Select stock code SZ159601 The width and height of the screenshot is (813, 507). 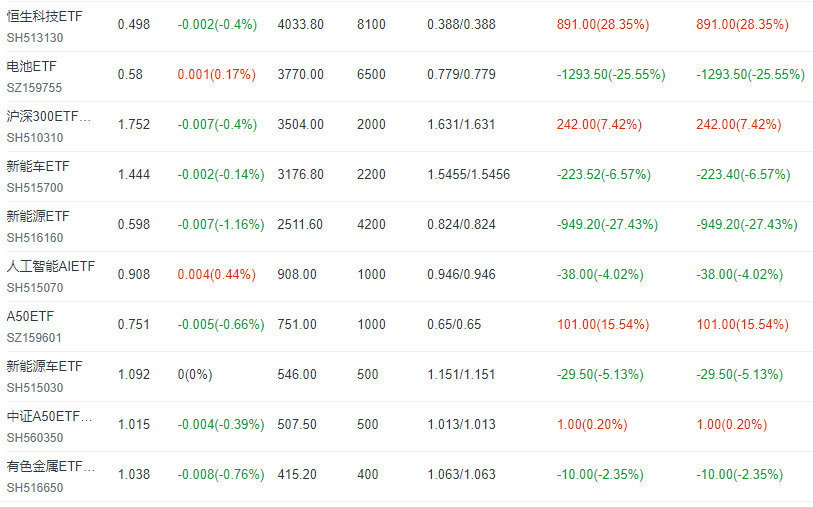[x=34, y=338]
